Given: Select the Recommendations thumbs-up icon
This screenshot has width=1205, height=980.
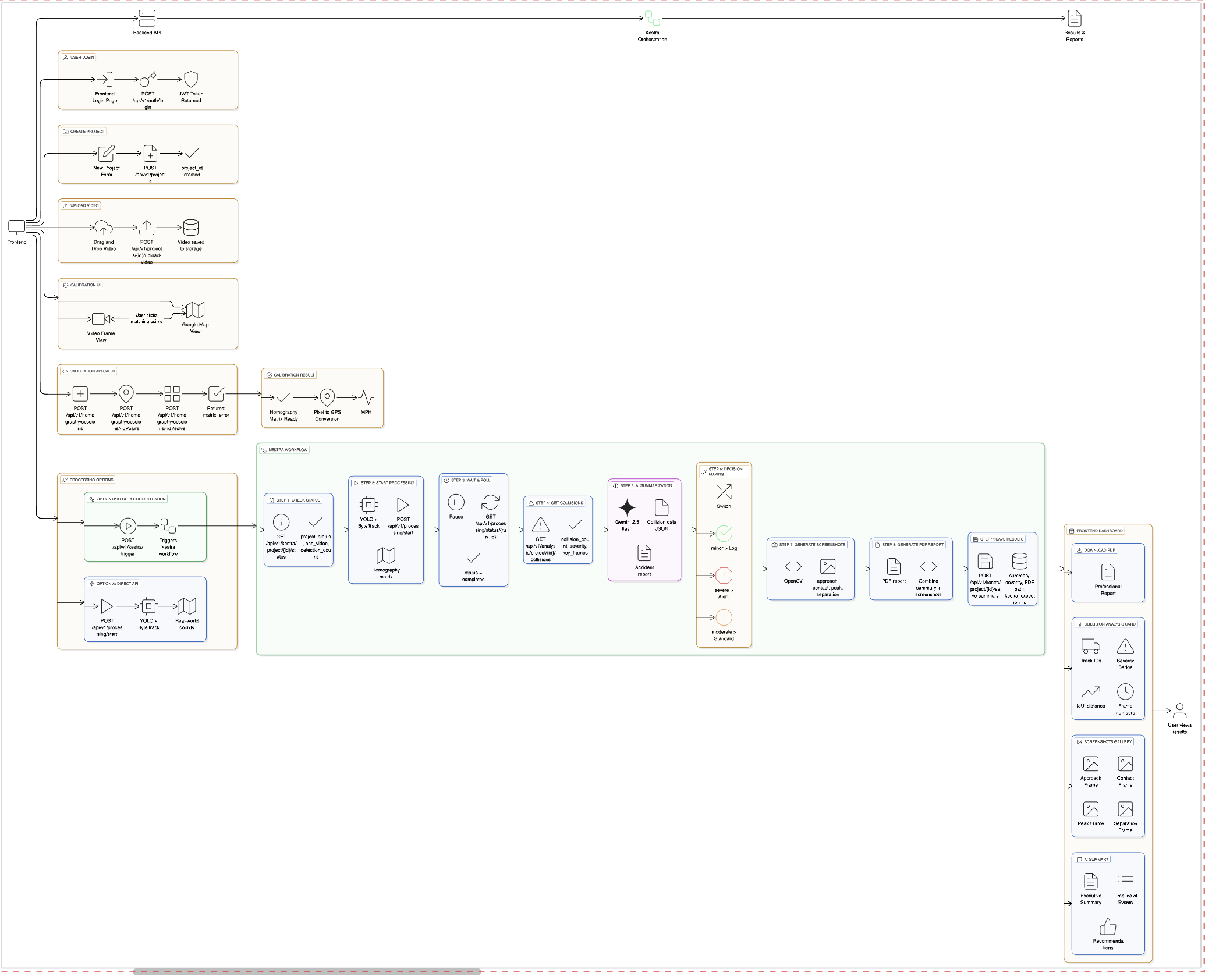Looking at the screenshot, I should tap(1107, 926).
